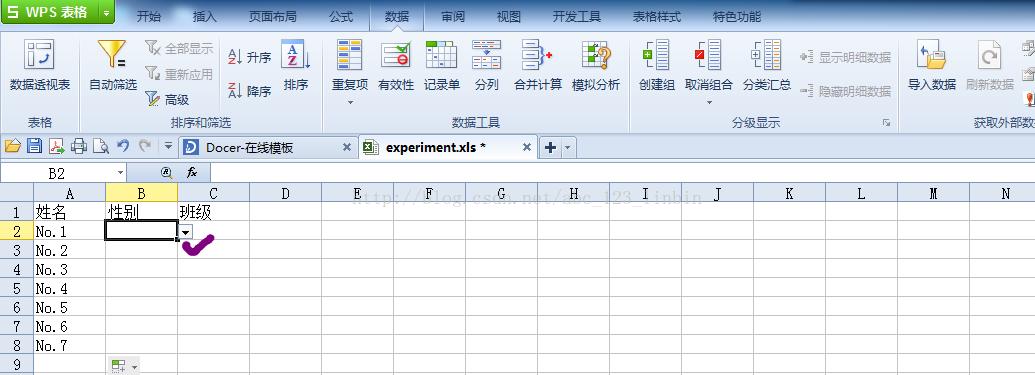Image resolution: width=1035 pixels, height=375 pixels.
Task: Click 隐藏明细数据 hide detail
Action: 845,90
